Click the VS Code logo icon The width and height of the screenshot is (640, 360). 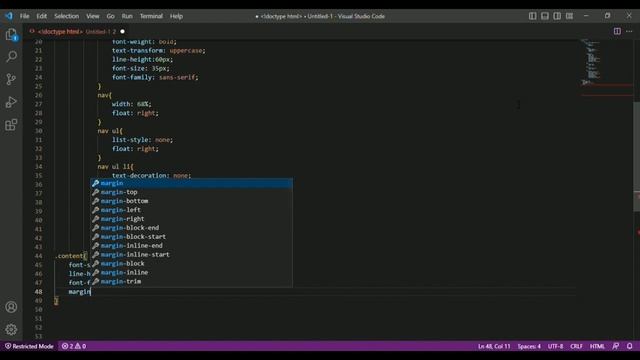click(9, 16)
